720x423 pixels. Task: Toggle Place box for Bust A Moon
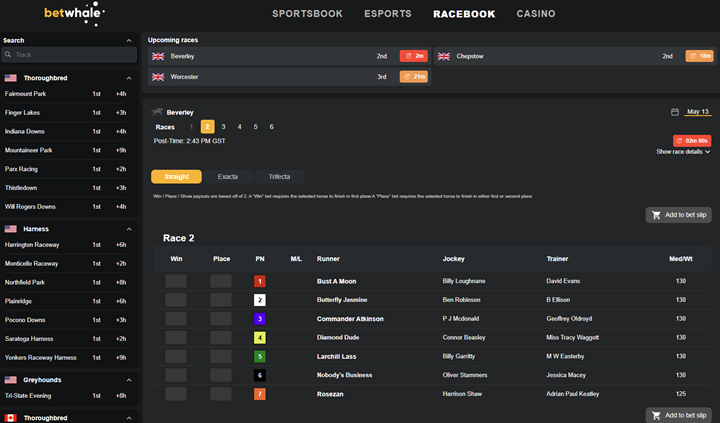(221, 281)
